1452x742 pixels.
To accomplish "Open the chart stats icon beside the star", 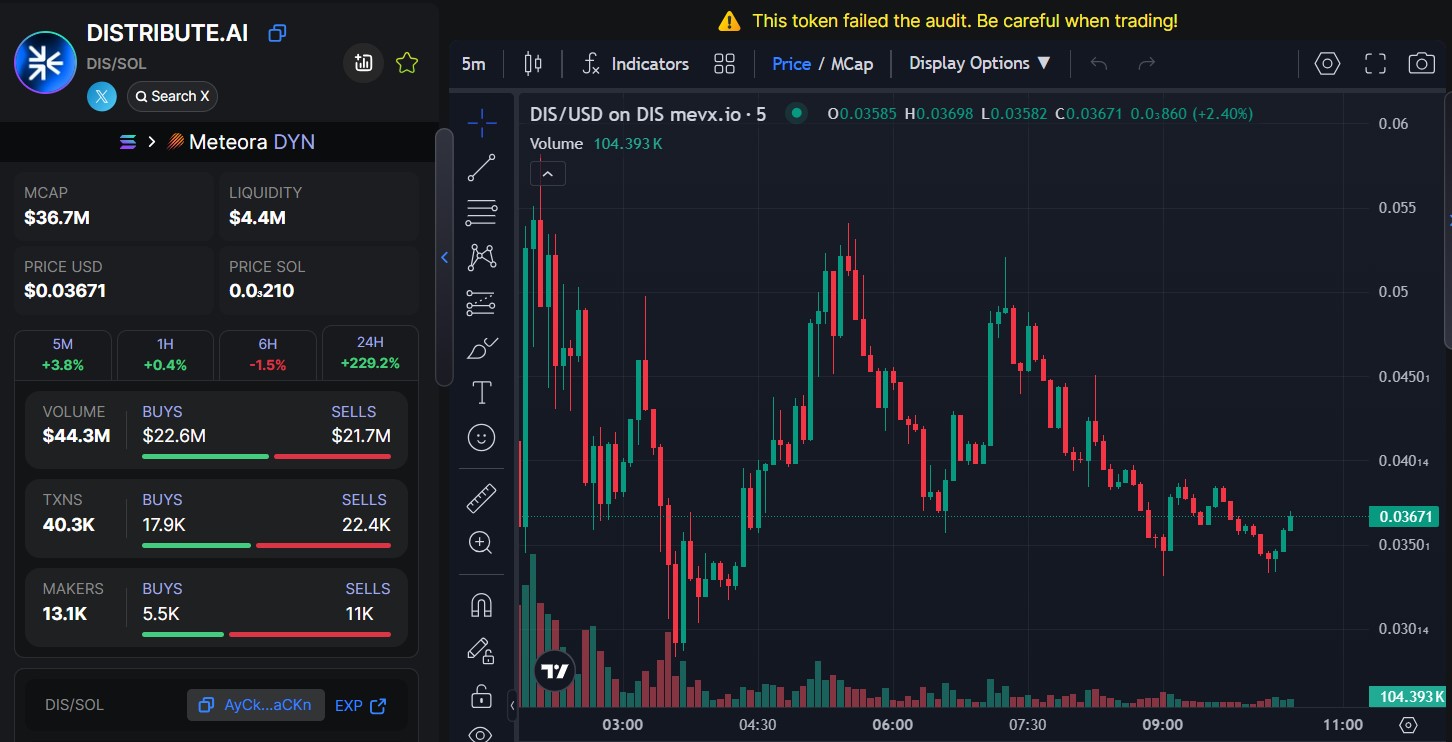I will 364,63.
